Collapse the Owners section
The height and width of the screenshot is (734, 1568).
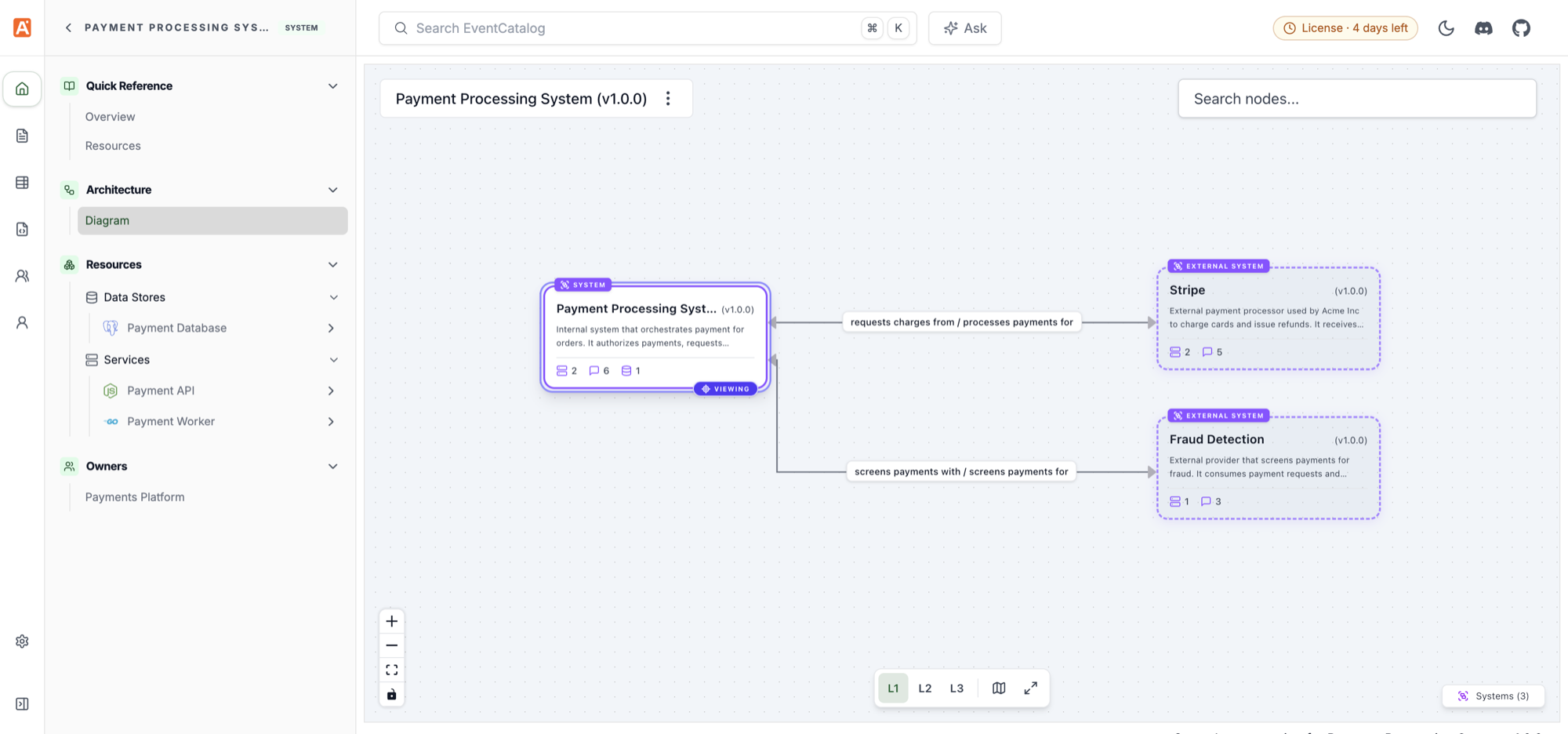click(x=332, y=467)
